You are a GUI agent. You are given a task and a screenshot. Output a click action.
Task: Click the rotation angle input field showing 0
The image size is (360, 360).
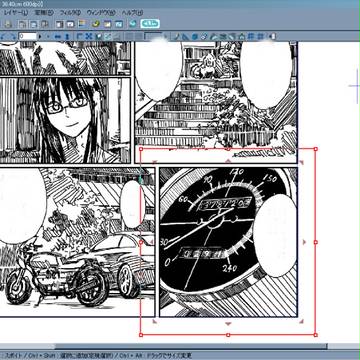[x=27, y=36]
